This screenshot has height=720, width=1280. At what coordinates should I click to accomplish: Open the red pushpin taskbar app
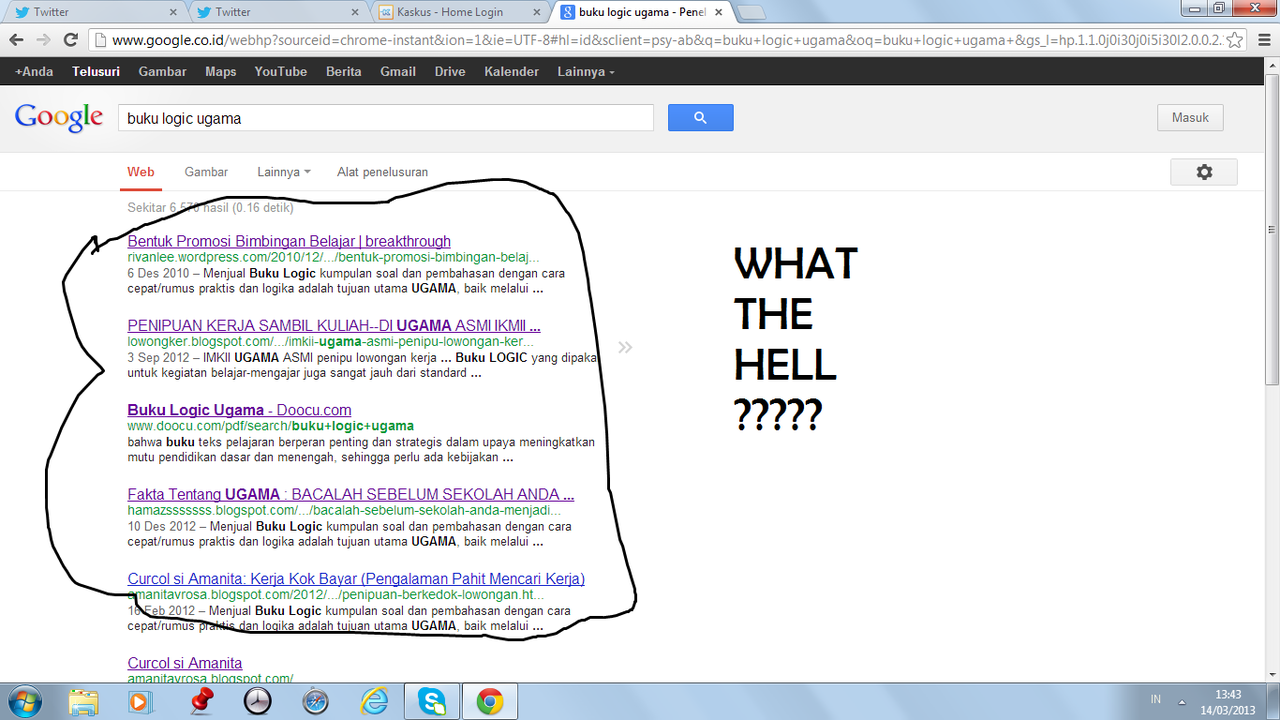pyautogui.click(x=203, y=701)
